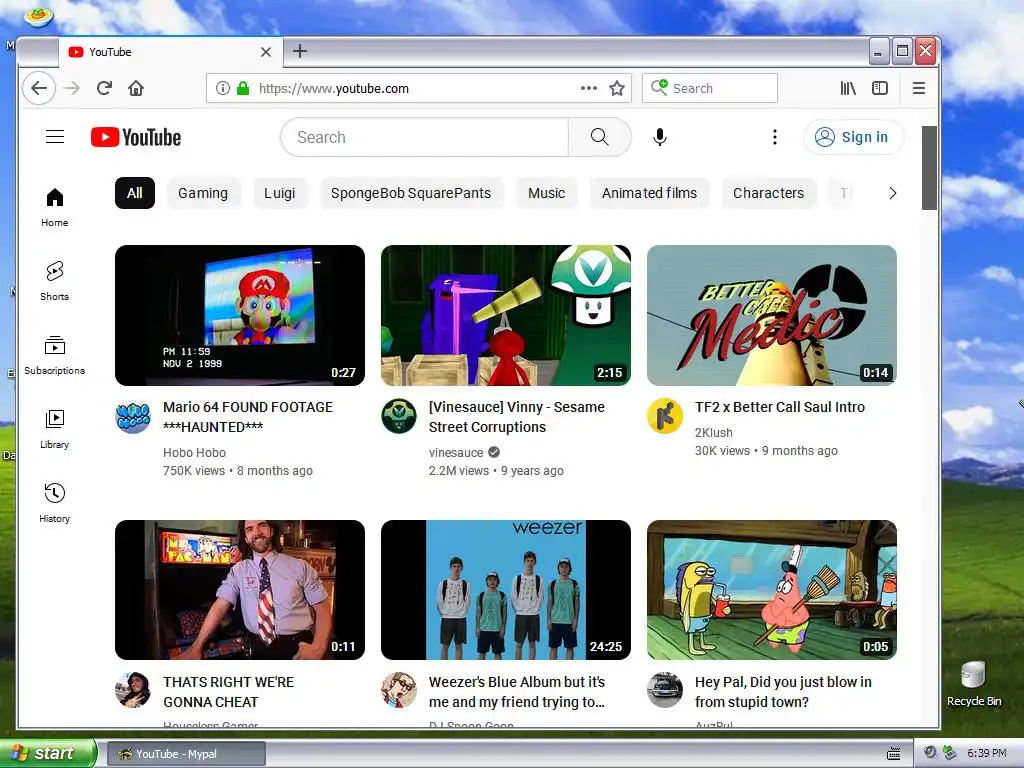
Task: Select the SpongeBob SquarePants filter chip
Action: tap(411, 193)
